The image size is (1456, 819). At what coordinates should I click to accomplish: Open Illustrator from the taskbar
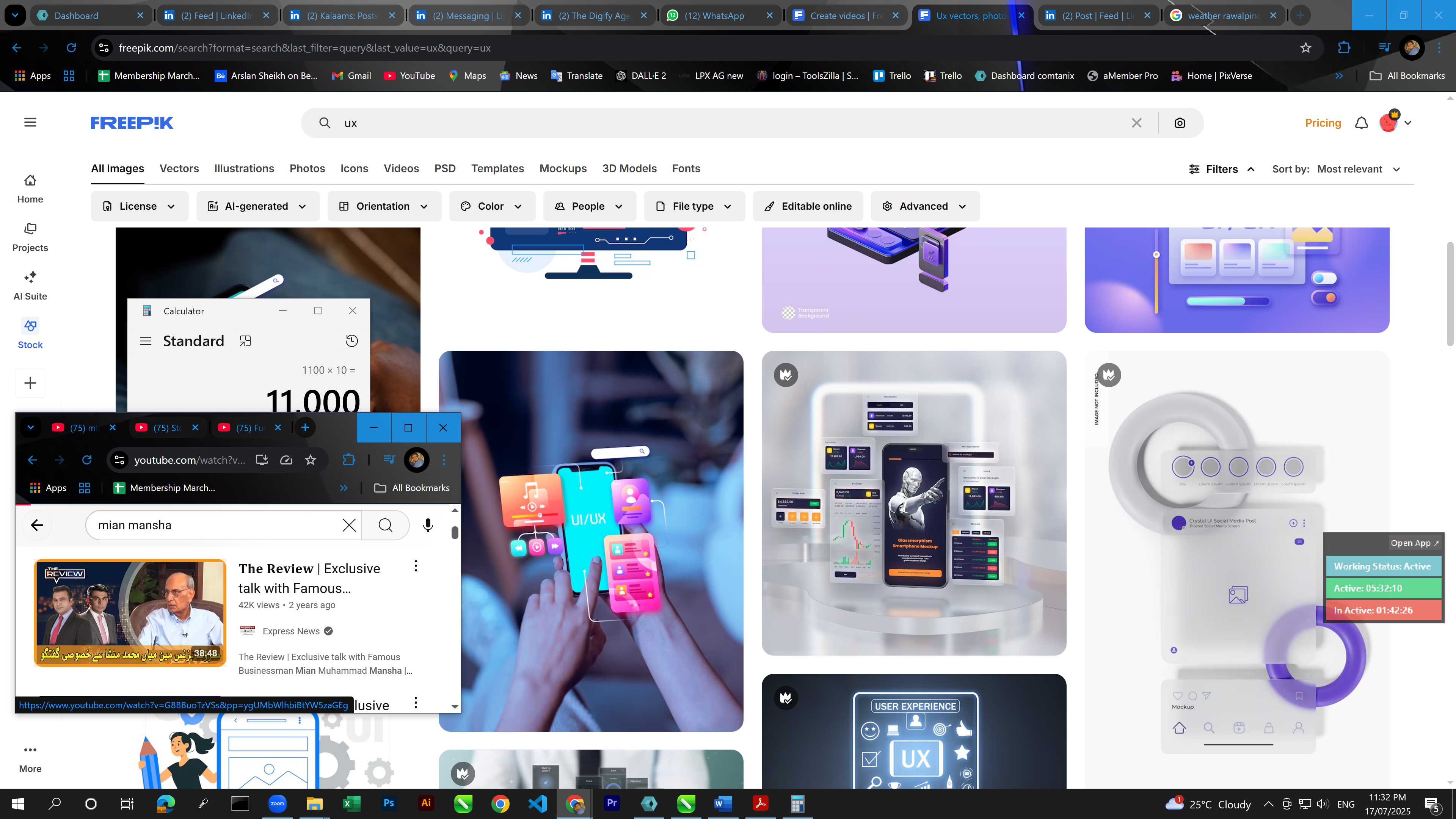point(425,803)
